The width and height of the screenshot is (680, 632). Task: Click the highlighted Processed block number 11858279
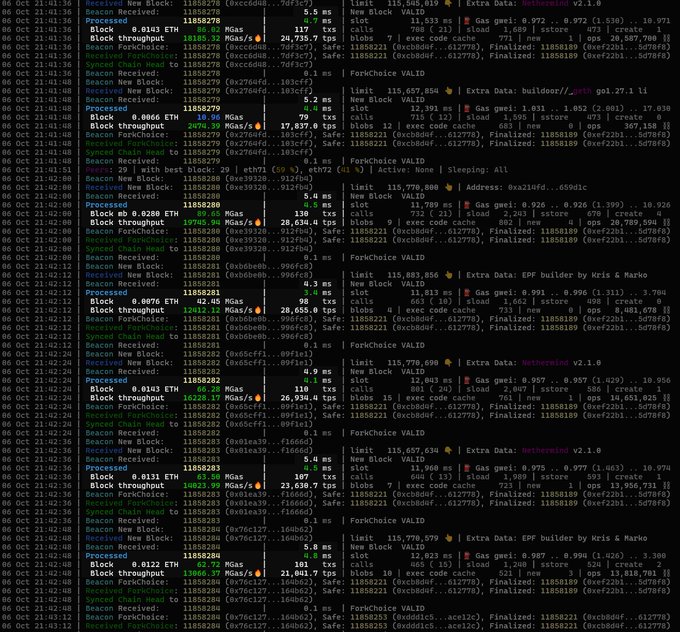click(201, 108)
